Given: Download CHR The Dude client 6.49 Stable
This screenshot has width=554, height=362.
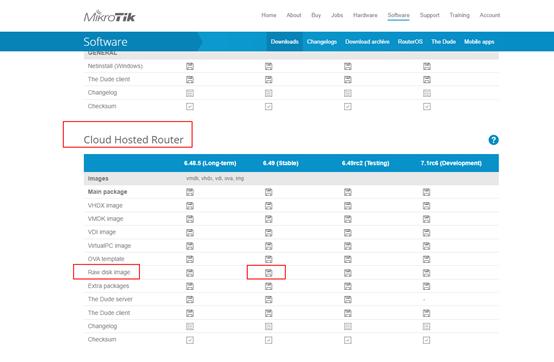Looking at the screenshot, I should [x=269, y=313].
